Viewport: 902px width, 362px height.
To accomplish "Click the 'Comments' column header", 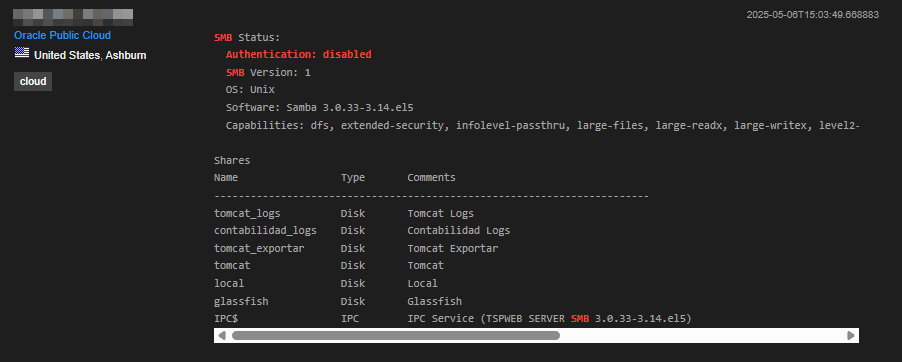I will 431,177.
